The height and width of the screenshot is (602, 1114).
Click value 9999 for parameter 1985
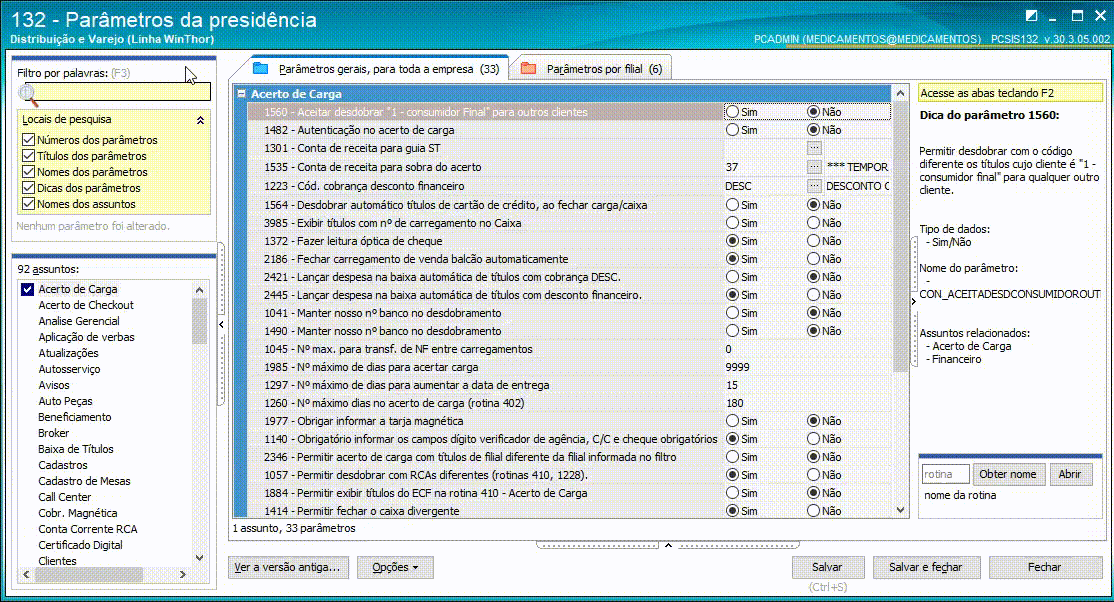[737, 367]
